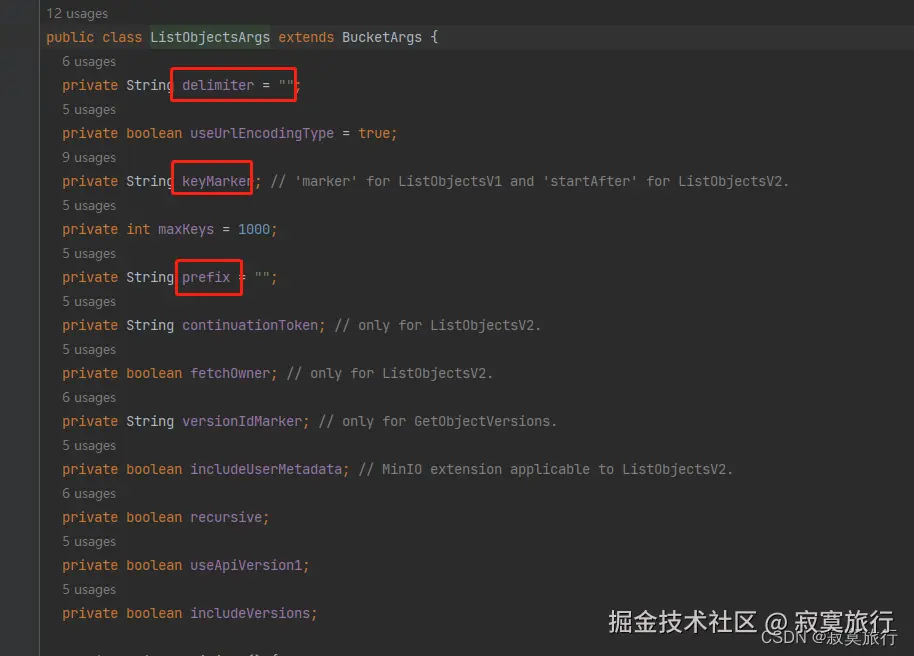Click the fetchOwner field name
Viewport: 914px width, 656px height.
(230, 373)
